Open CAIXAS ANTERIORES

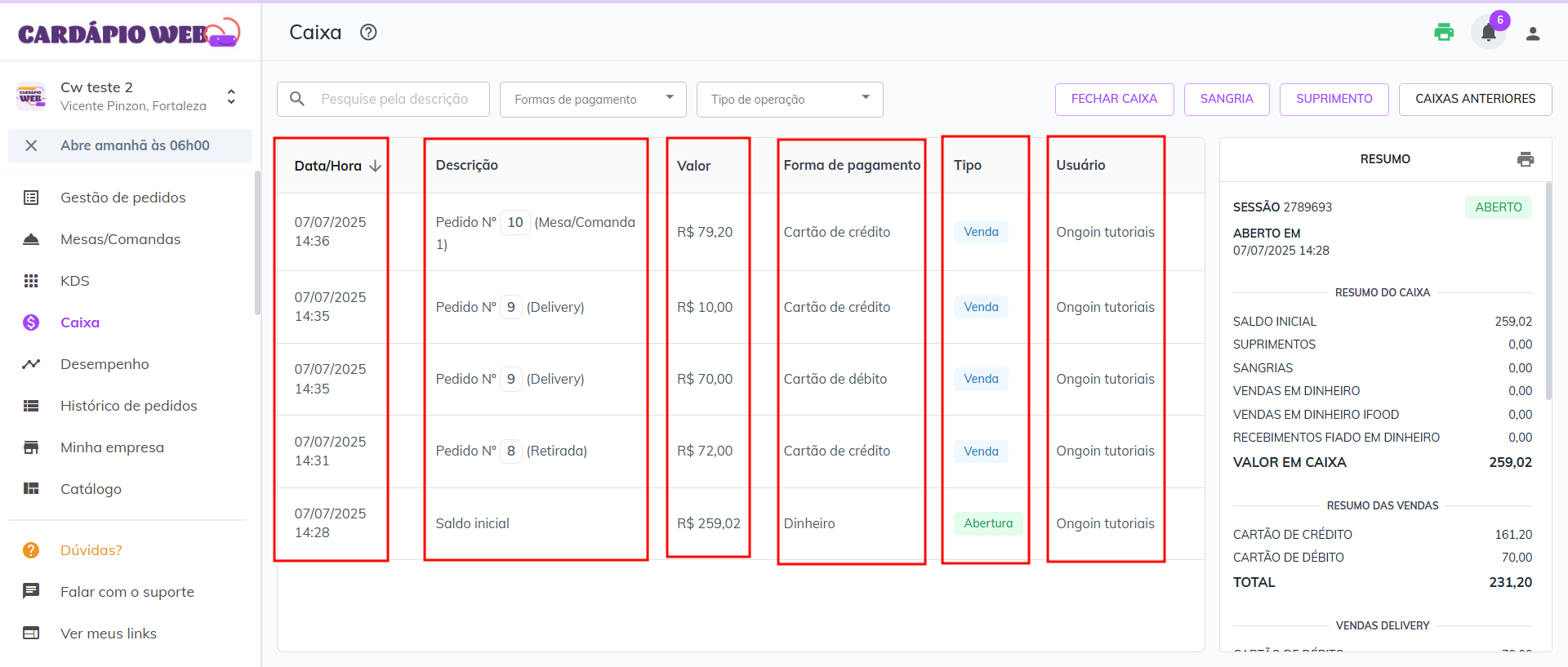(1474, 99)
